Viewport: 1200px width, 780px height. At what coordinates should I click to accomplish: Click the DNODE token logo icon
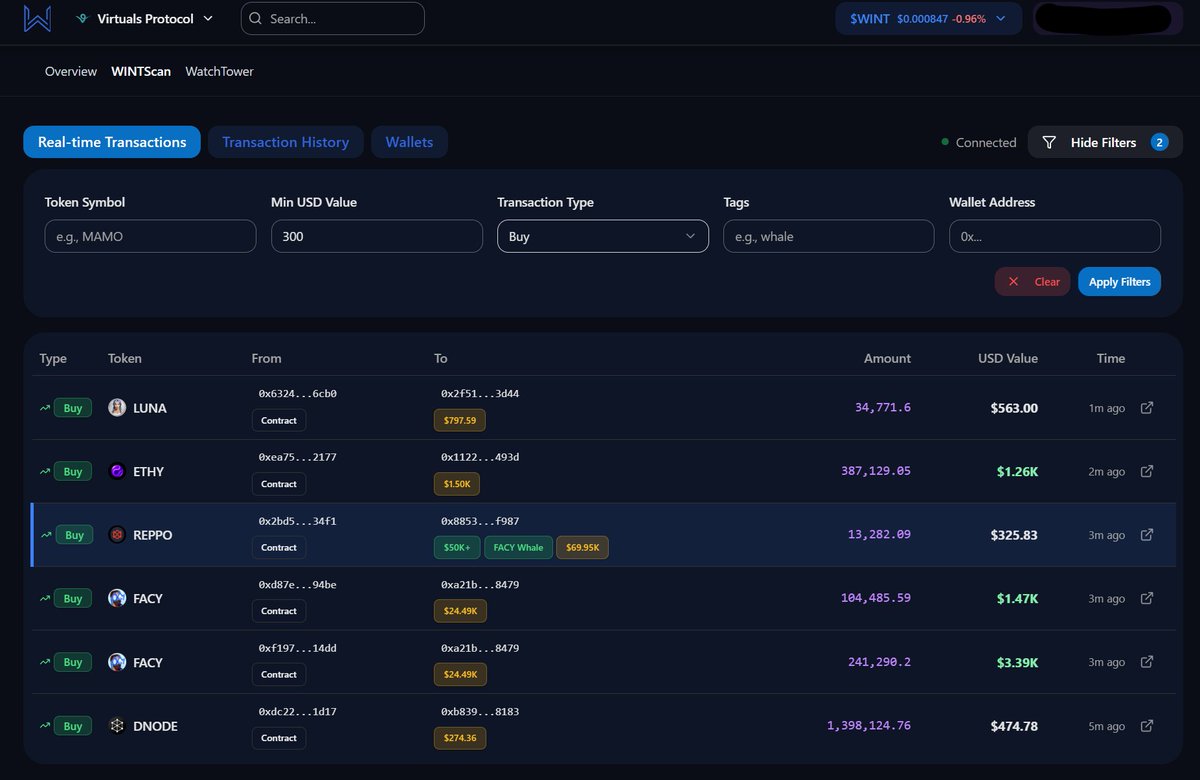(x=117, y=726)
